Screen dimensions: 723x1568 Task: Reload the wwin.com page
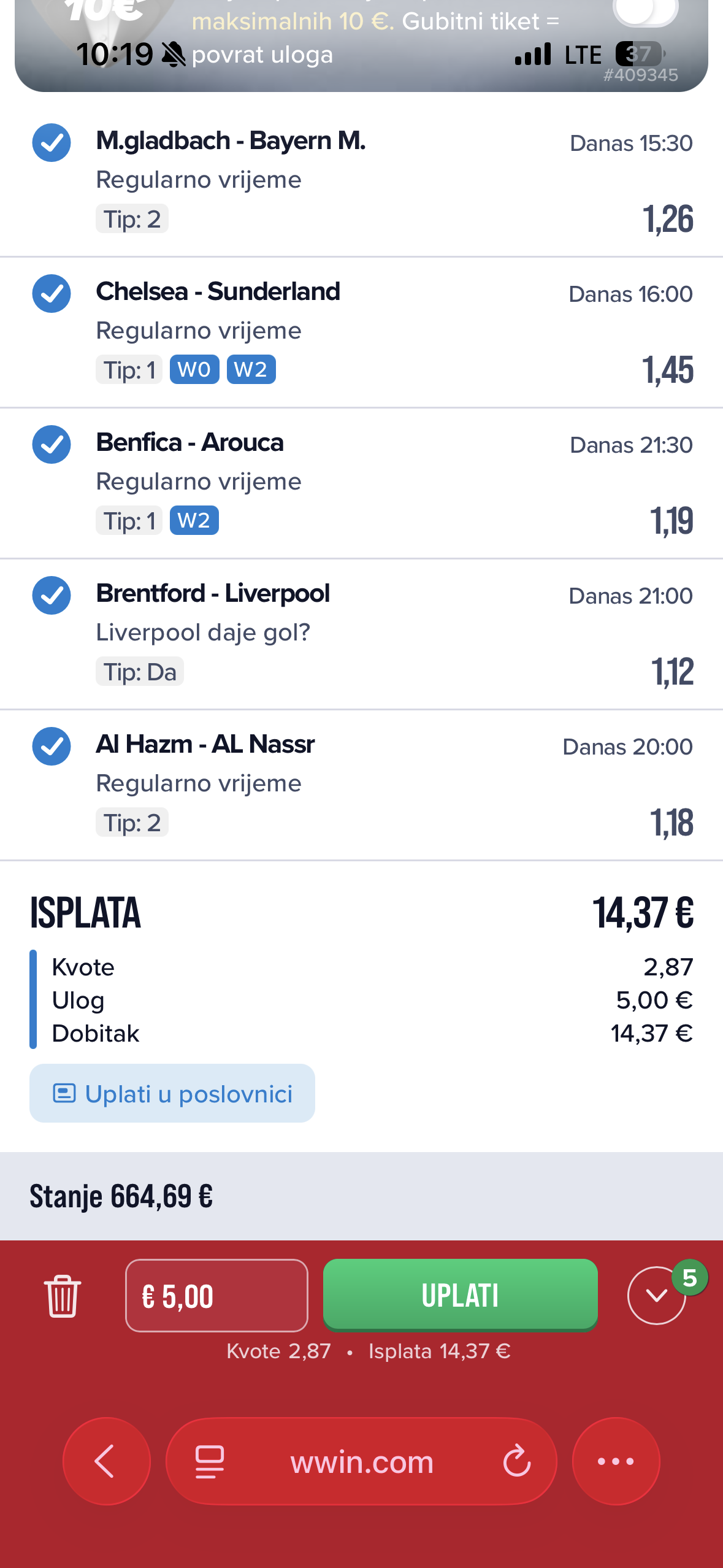click(516, 1461)
